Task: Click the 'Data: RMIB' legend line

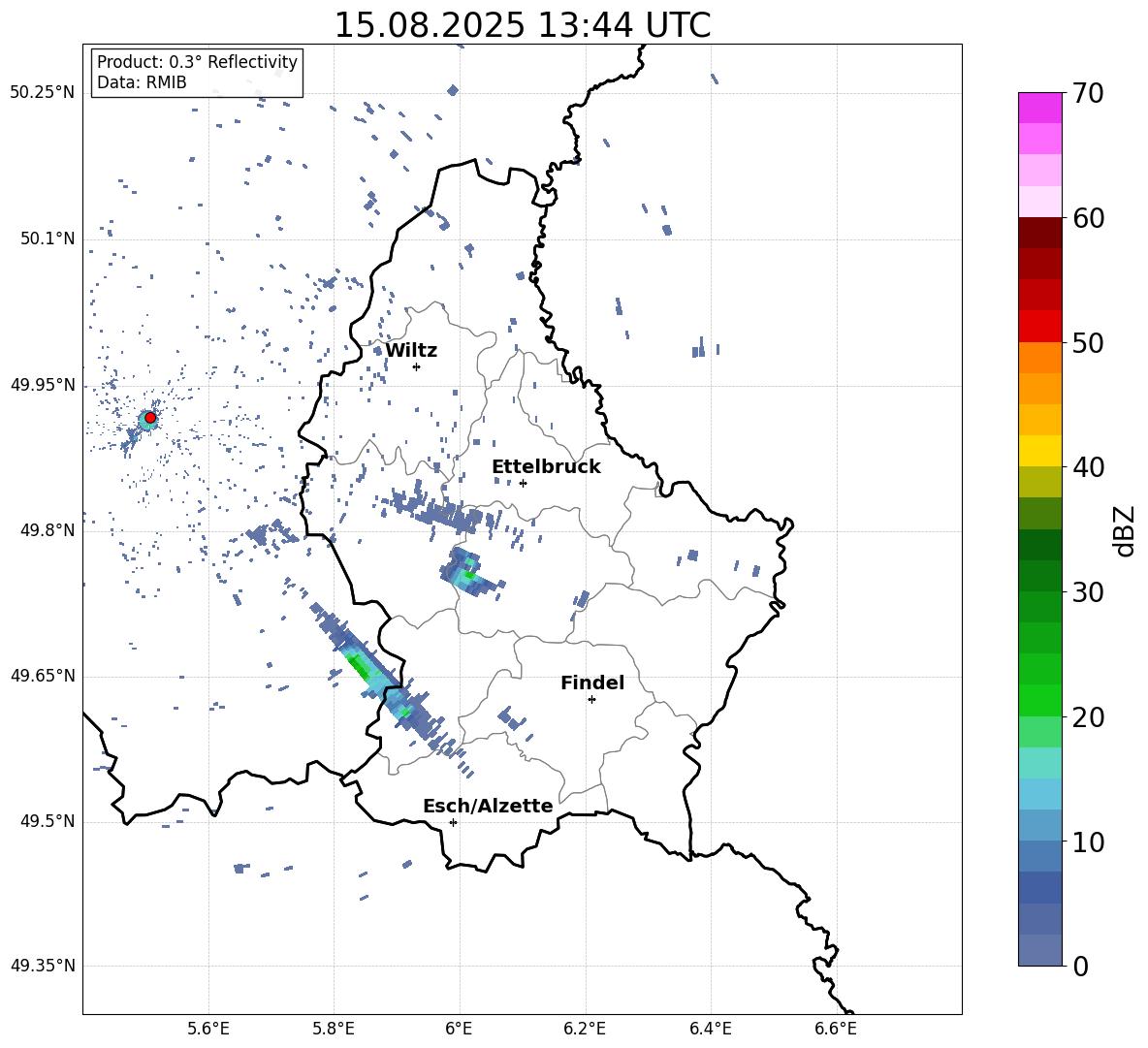Action: coord(142,82)
